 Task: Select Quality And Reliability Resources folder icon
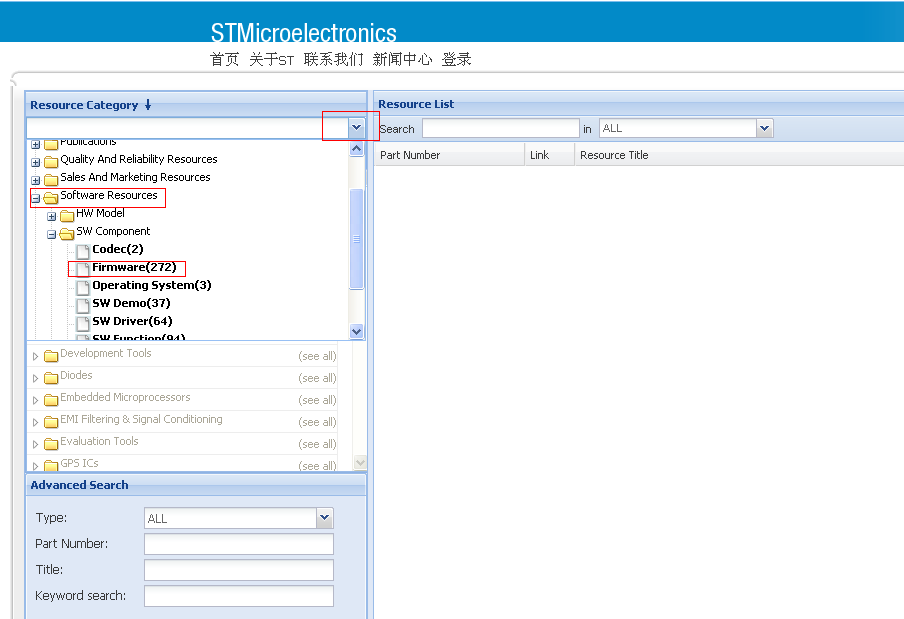[x=51, y=161]
